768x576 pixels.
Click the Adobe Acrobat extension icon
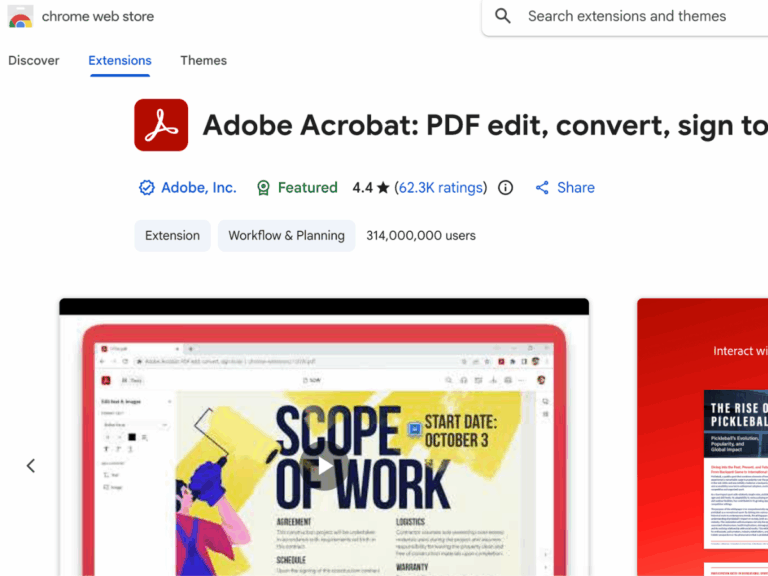click(161, 125)
